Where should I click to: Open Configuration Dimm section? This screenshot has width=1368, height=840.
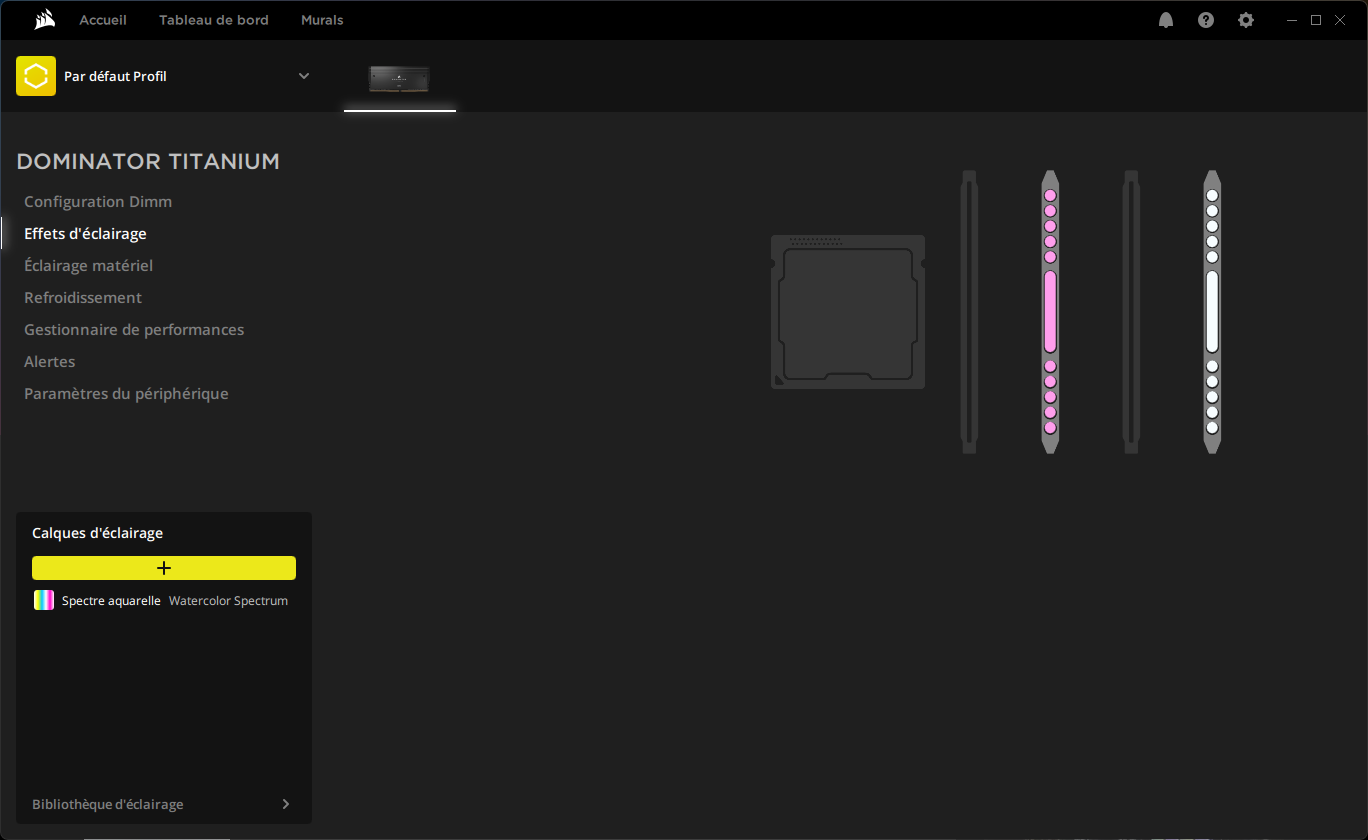point(98,202)
